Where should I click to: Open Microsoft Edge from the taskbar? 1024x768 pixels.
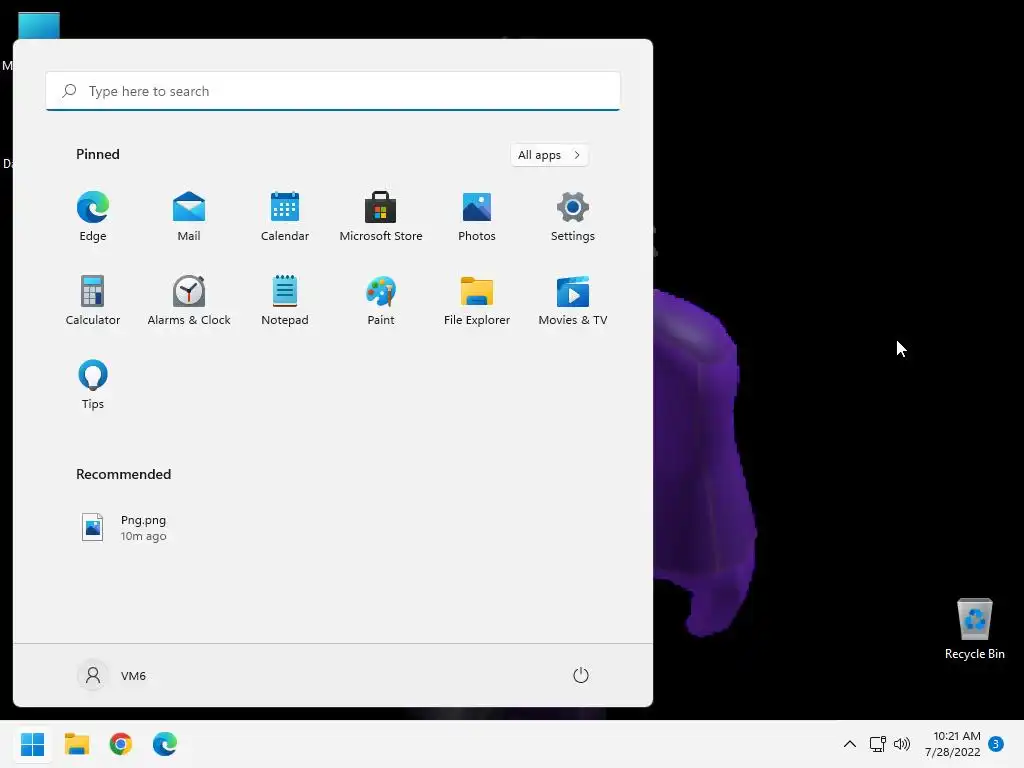tap(165, 744)
